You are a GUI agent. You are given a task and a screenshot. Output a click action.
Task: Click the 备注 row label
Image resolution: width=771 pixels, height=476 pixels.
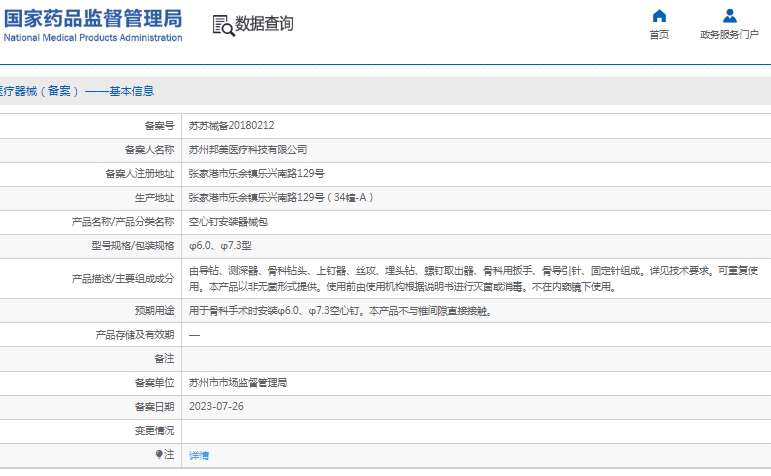coord(164,359)
